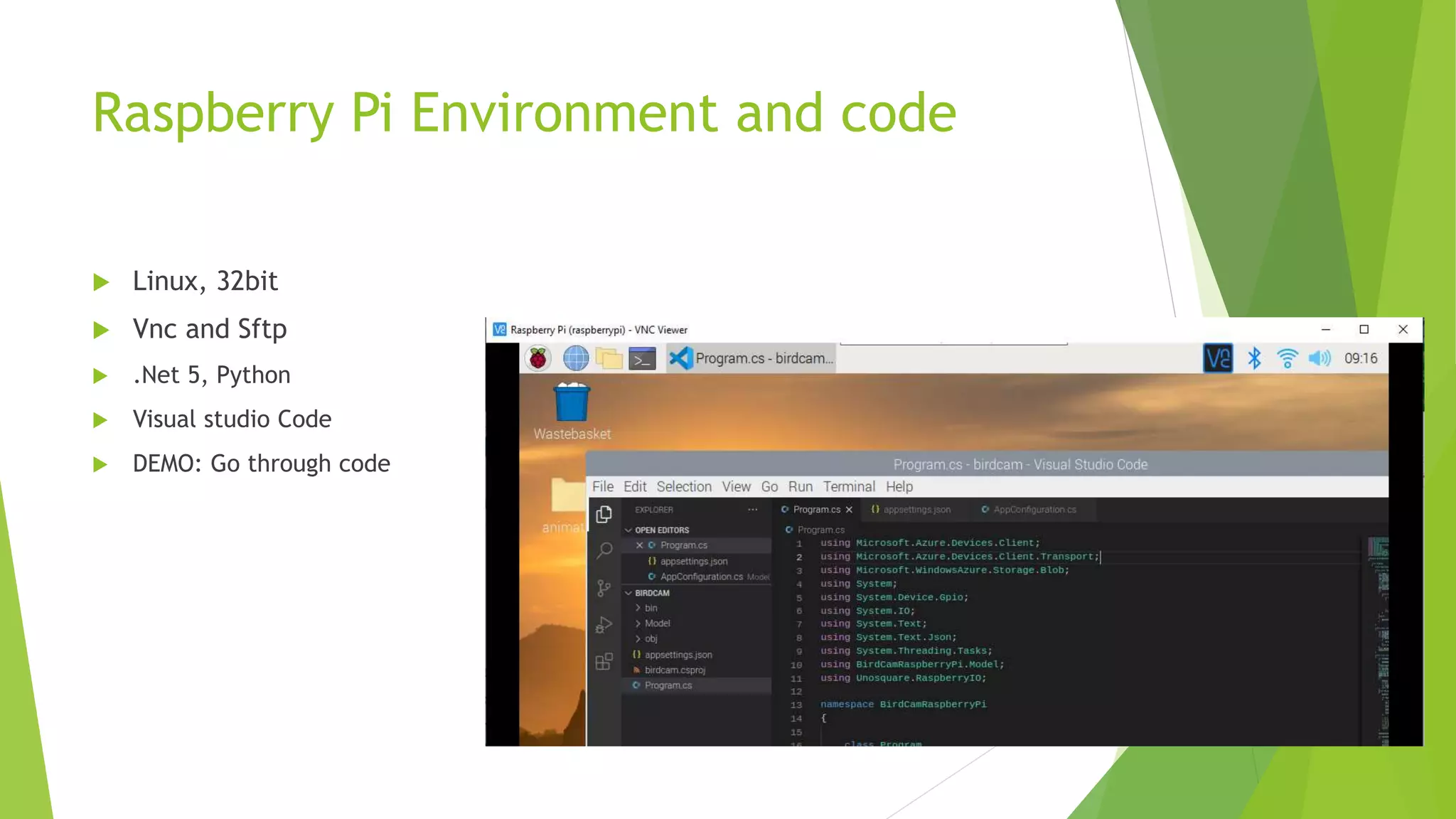The height and width of the screenshot is (819, 1456).
Task: Open the File menu in VS Code
Action: [x=603, y=487]
